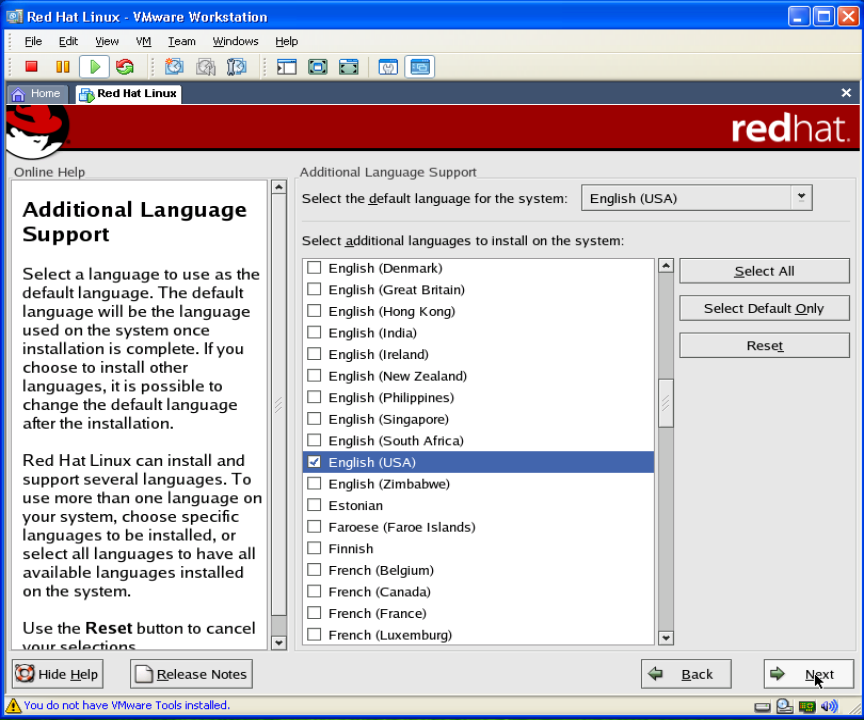Screen dimensions: 864x720
Task: Click the sound device status bar icon
Action: pyautogui.click(x=828, y=706)
